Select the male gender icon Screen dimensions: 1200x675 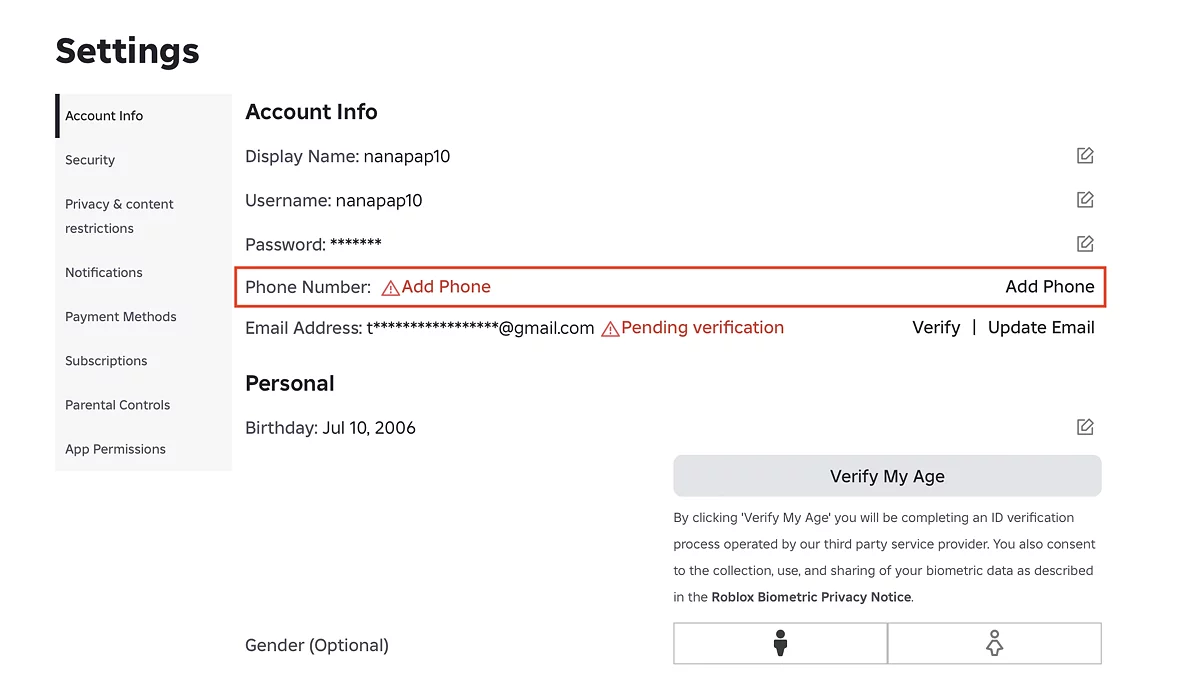coord(781,644)
